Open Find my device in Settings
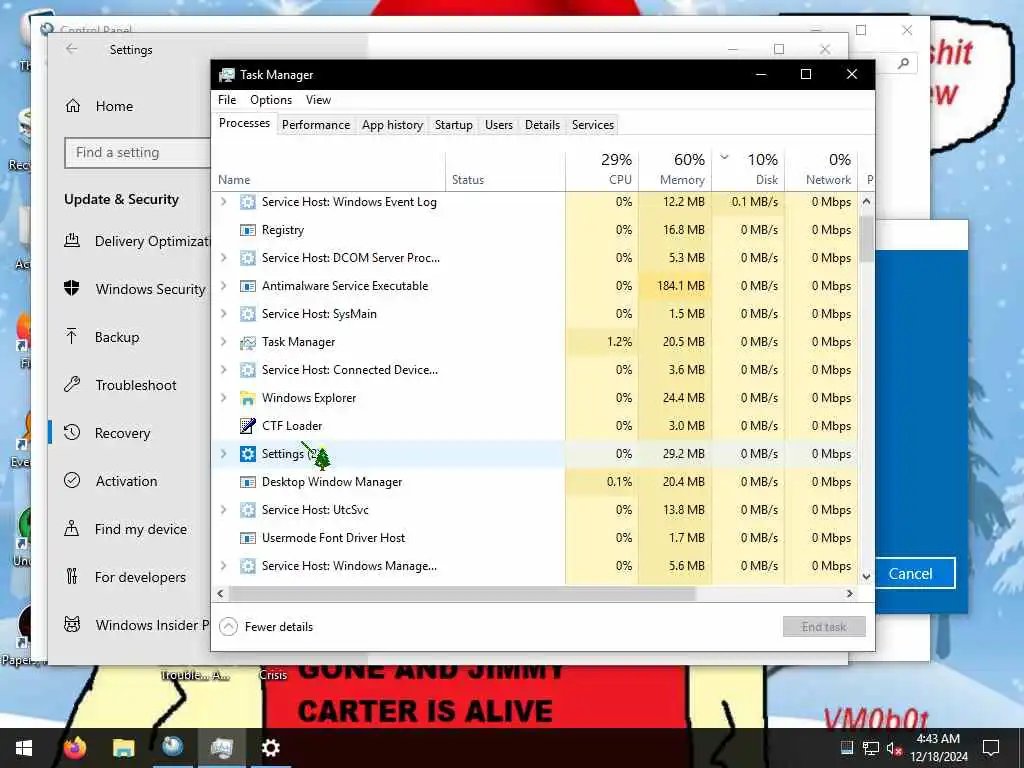 point(125,529)
